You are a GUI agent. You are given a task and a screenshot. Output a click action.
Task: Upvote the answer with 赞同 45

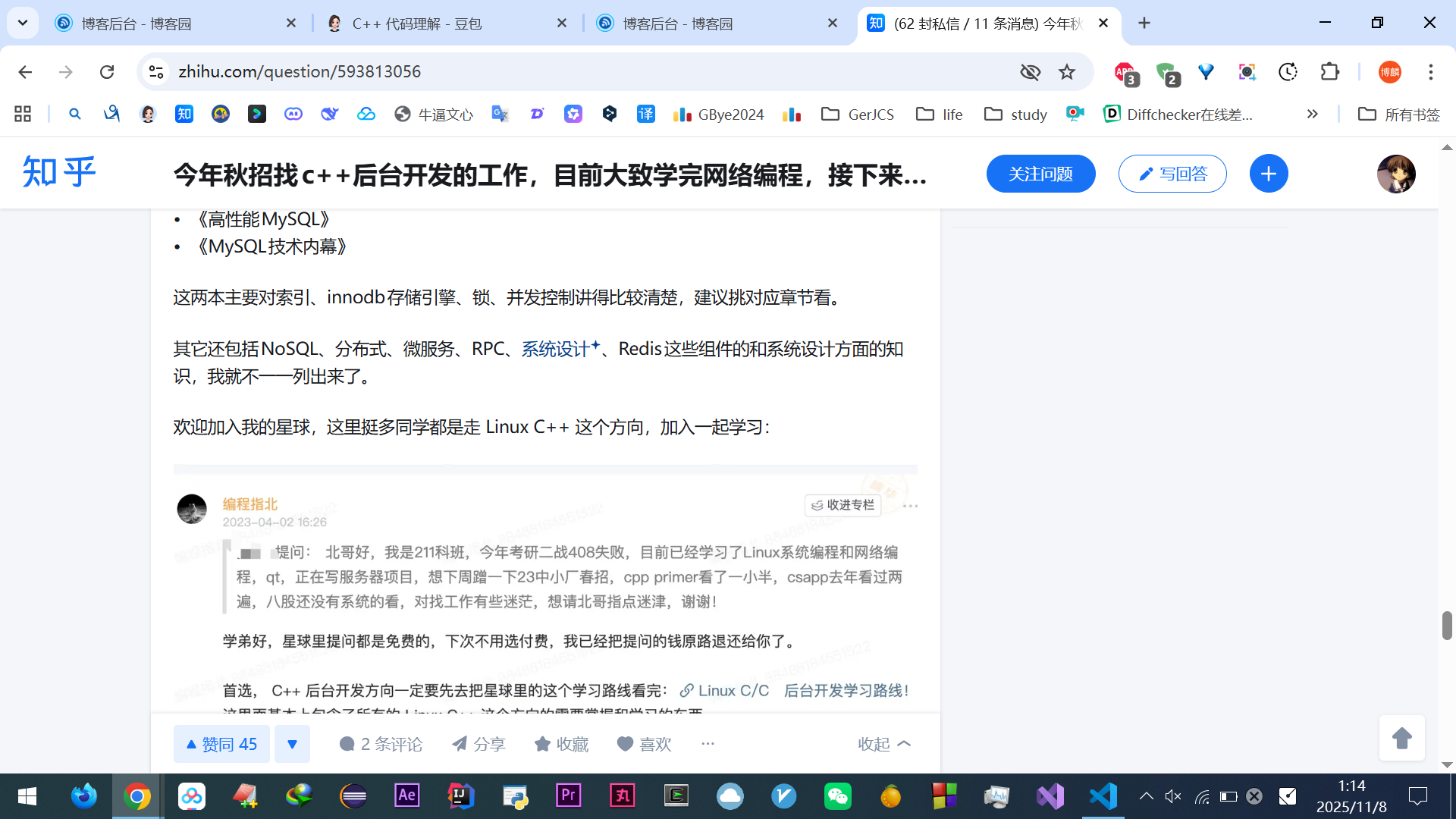(221, 744)
